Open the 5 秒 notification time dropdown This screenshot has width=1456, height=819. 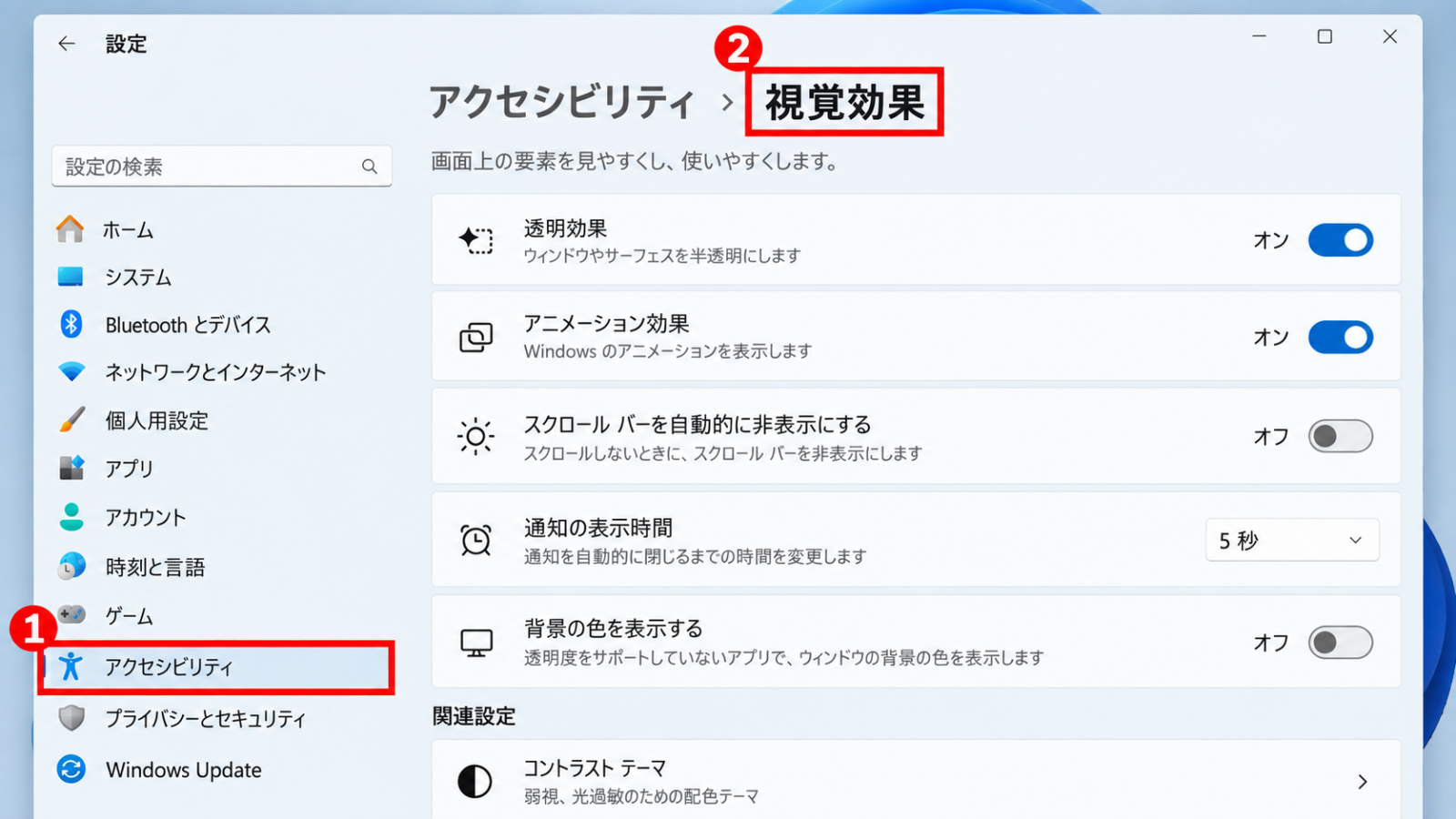[x=1291, y=540]
